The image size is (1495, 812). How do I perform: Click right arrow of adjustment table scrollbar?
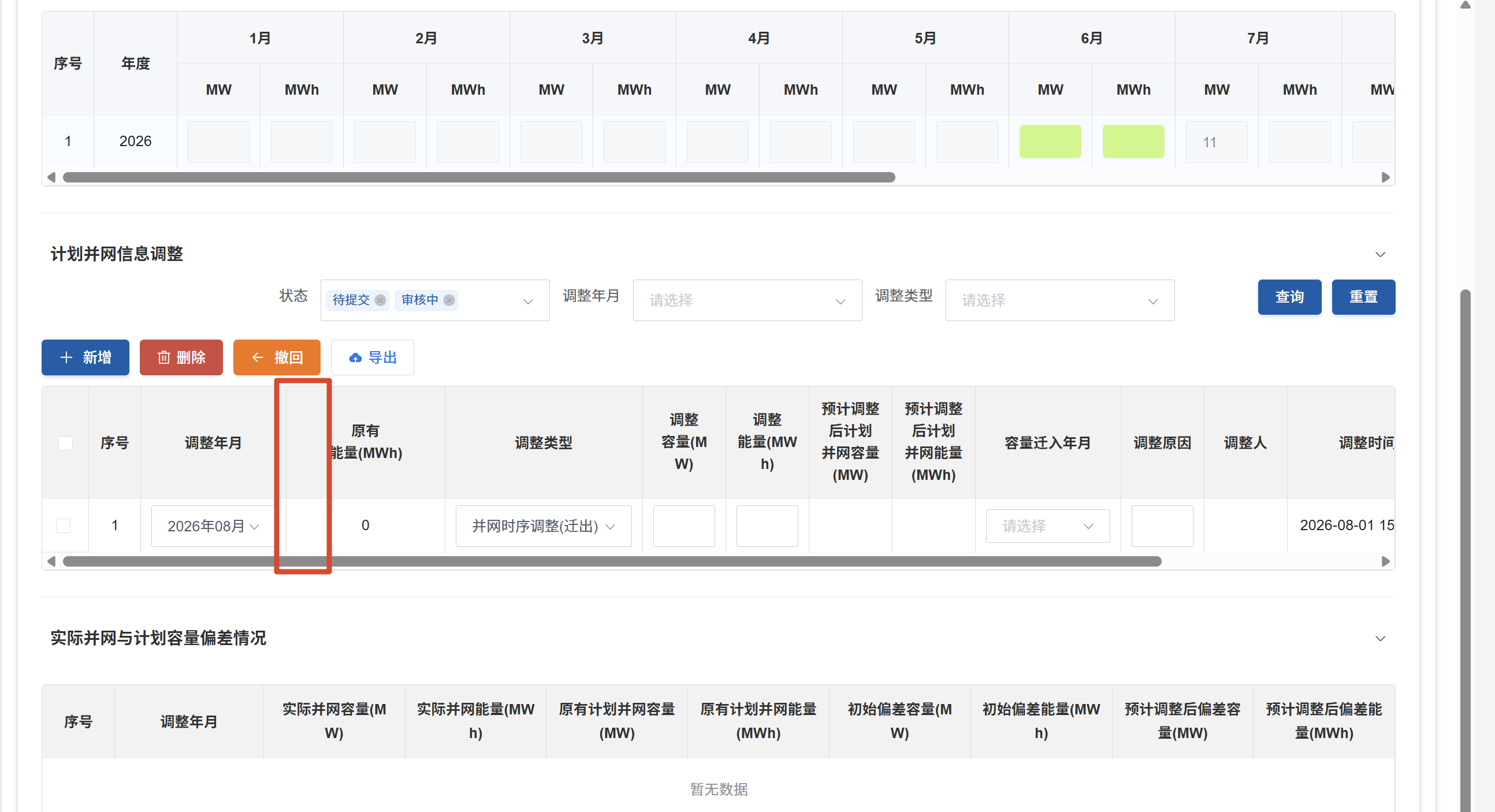coord(1385,561)
